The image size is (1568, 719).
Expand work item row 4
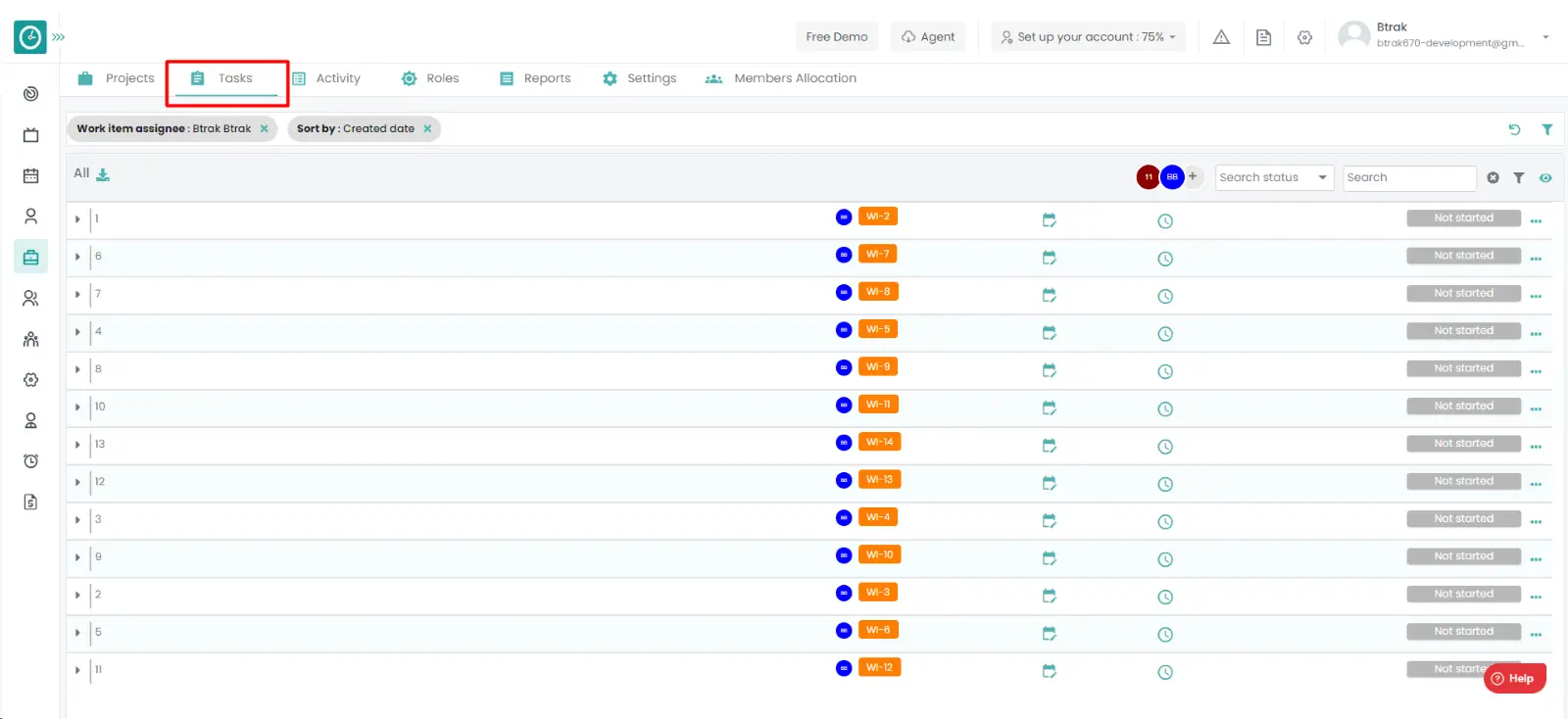coord(77,332)
